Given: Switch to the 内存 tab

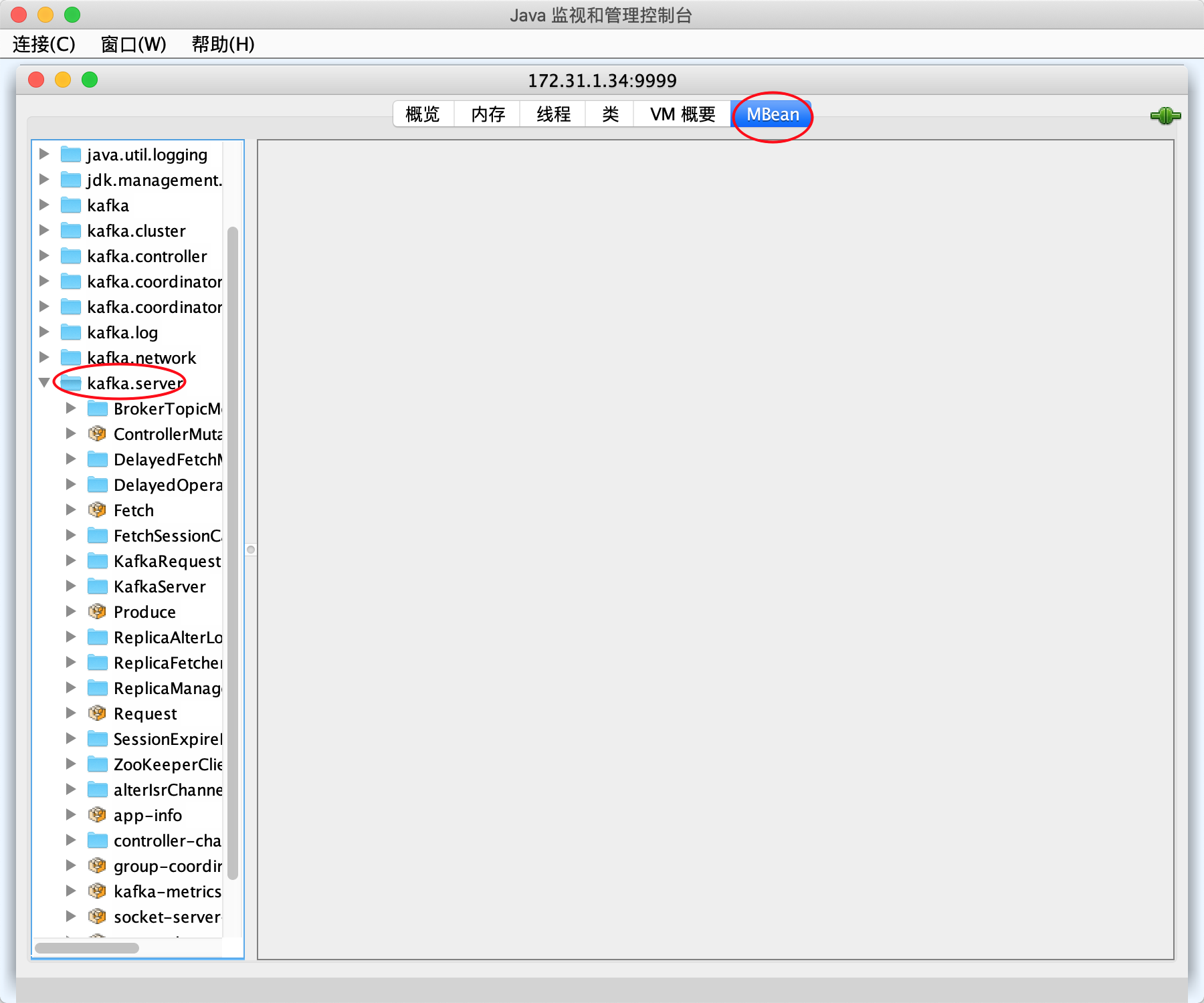Looking at the screenshot, I should click(488, 114).
